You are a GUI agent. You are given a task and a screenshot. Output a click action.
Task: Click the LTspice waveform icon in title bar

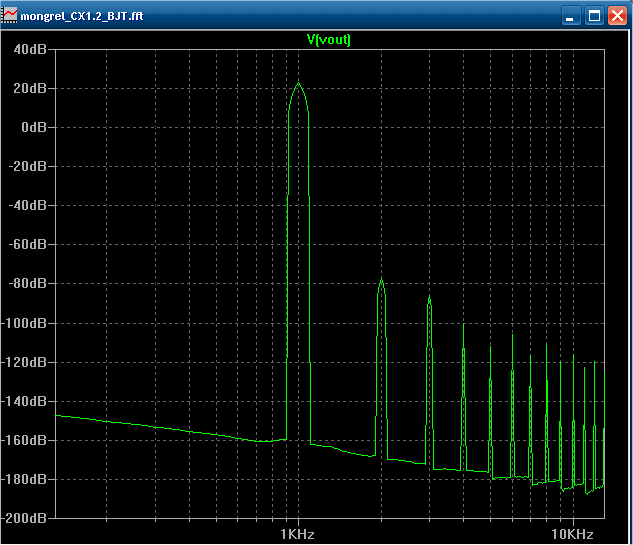tap(10, 15)
